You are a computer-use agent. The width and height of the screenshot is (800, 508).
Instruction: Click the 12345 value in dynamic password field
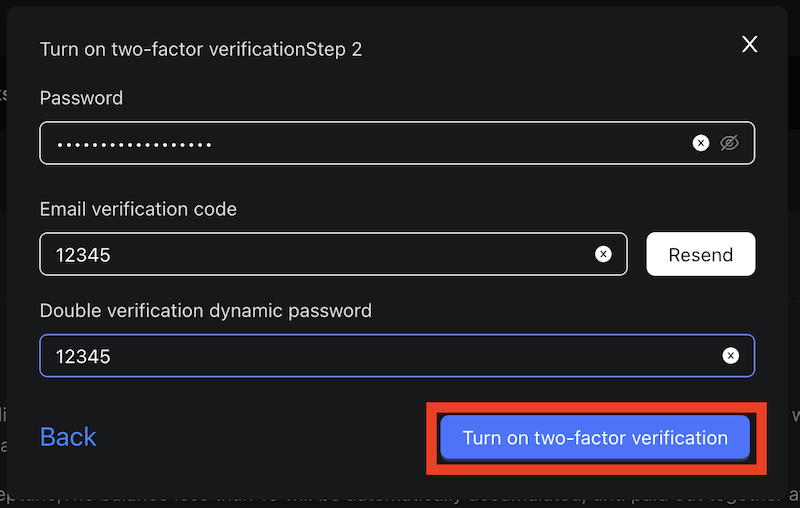pos(83,356)
